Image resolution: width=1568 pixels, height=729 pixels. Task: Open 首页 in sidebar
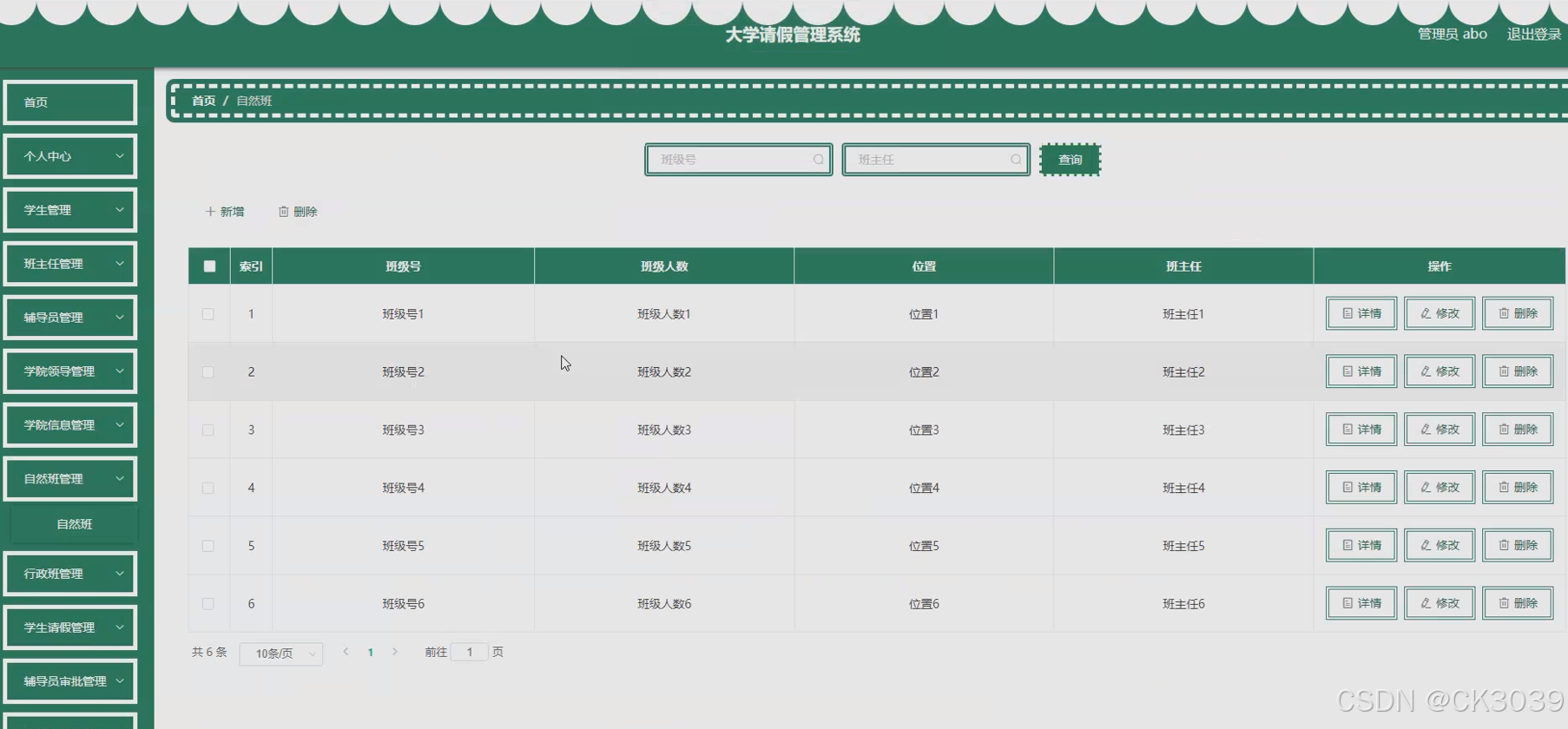coord(70,102)
